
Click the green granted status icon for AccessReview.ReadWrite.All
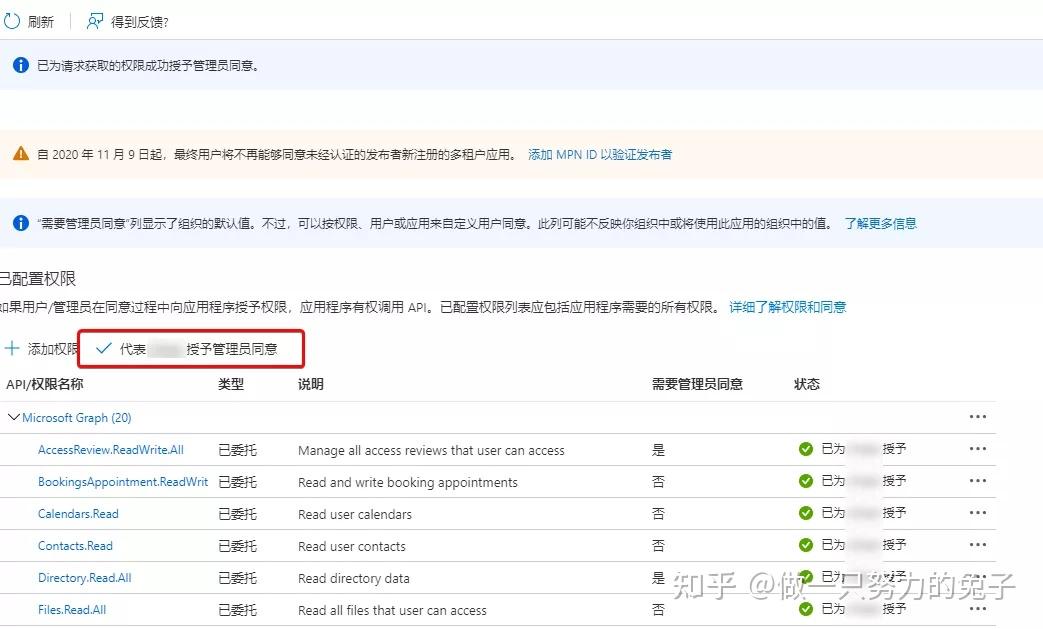[805, 449]
